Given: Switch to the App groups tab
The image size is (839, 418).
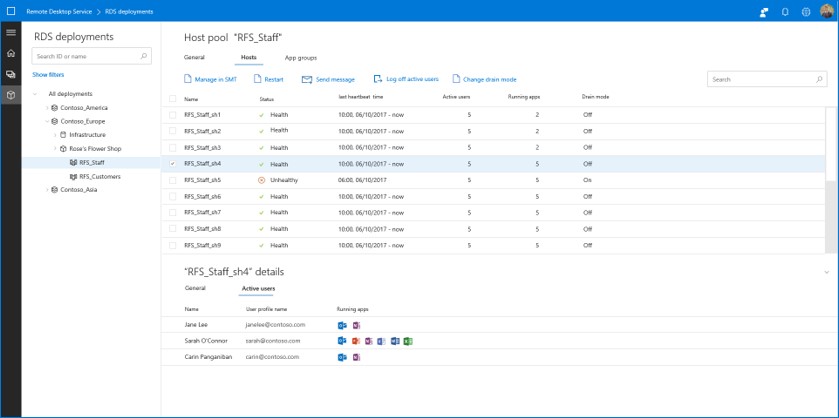Looking at the screenshot, I should pos(301,57).
